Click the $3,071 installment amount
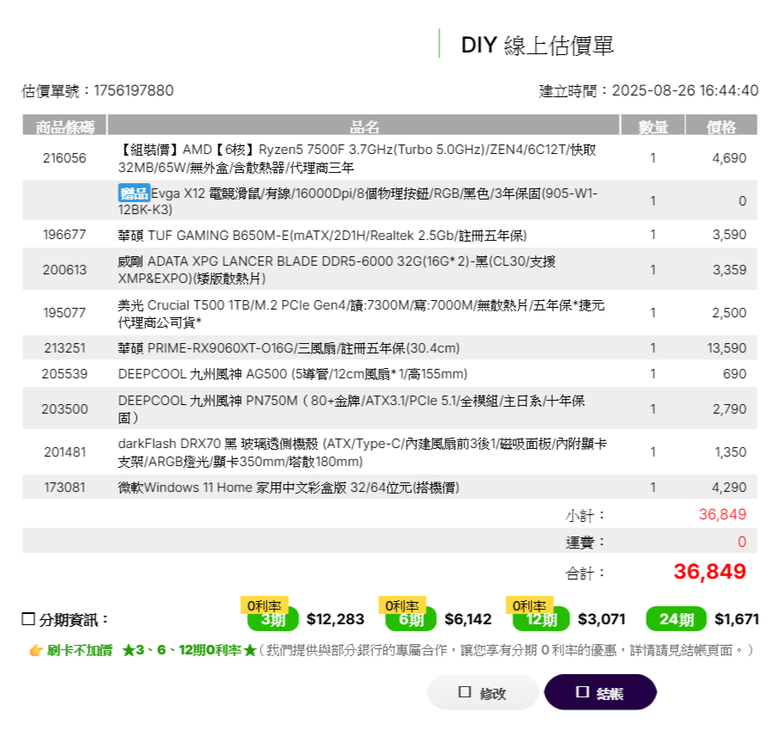 (601, 619)
